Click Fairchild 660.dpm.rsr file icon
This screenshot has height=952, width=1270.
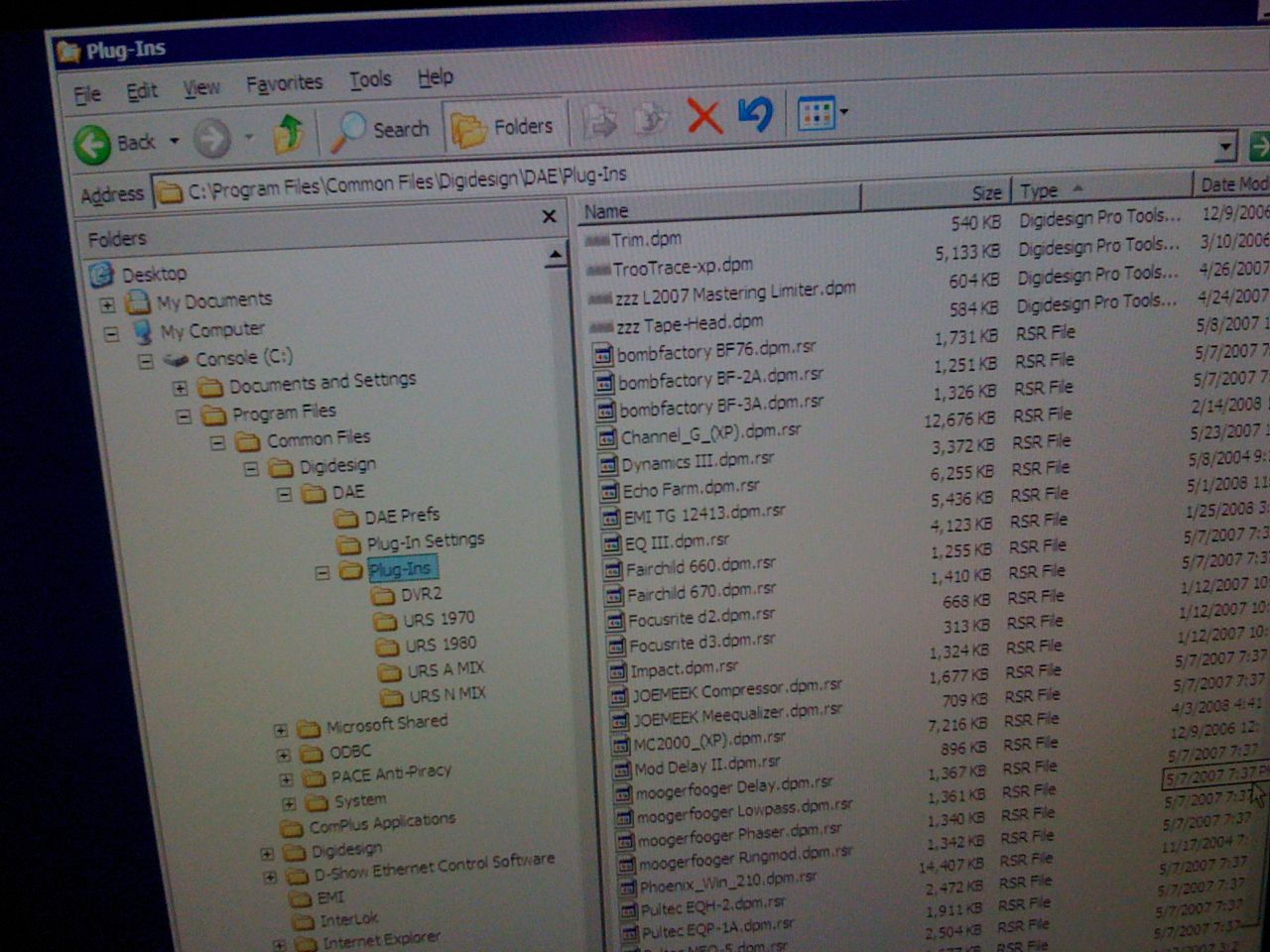(614, 570)
